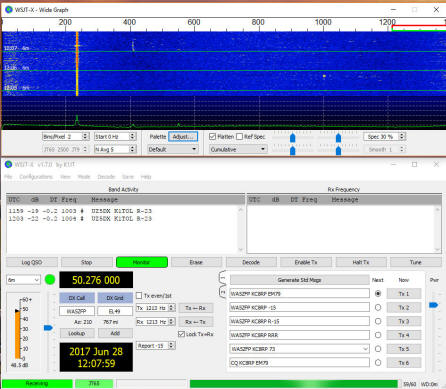Click the Rx ← Tx transfer button
Screen dimensions: 446x389
(196, 322)
